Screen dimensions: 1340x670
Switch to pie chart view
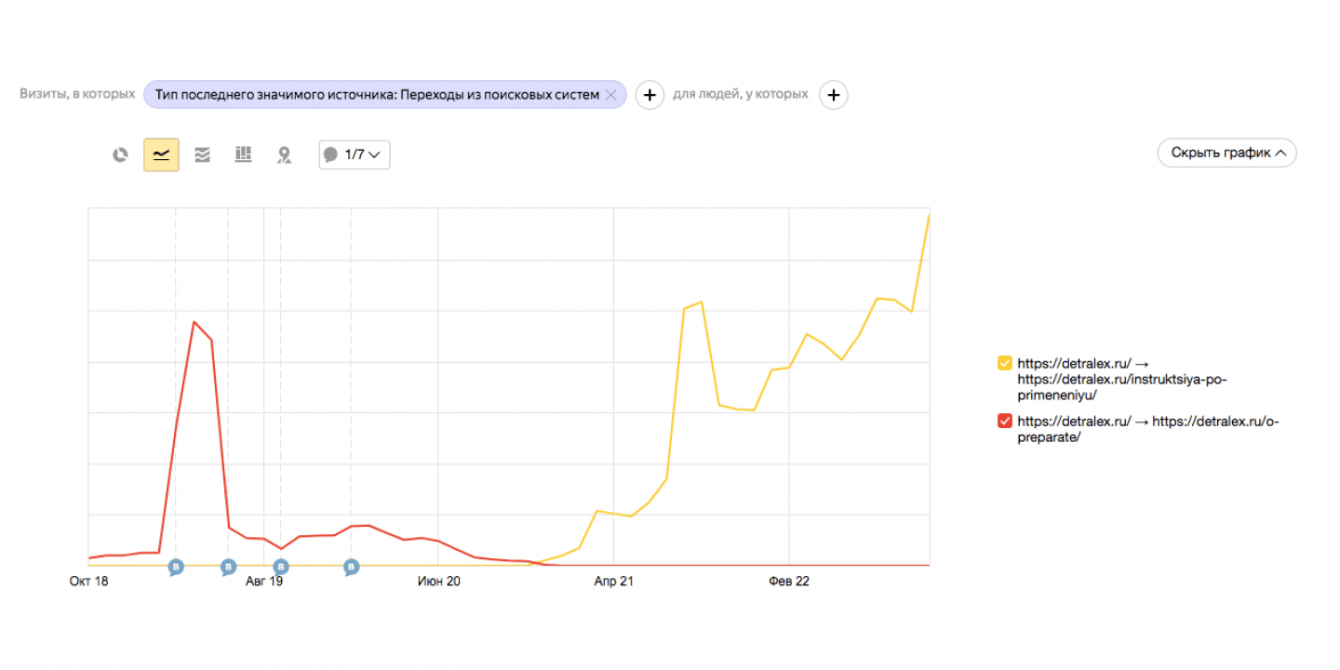point(121,155)
